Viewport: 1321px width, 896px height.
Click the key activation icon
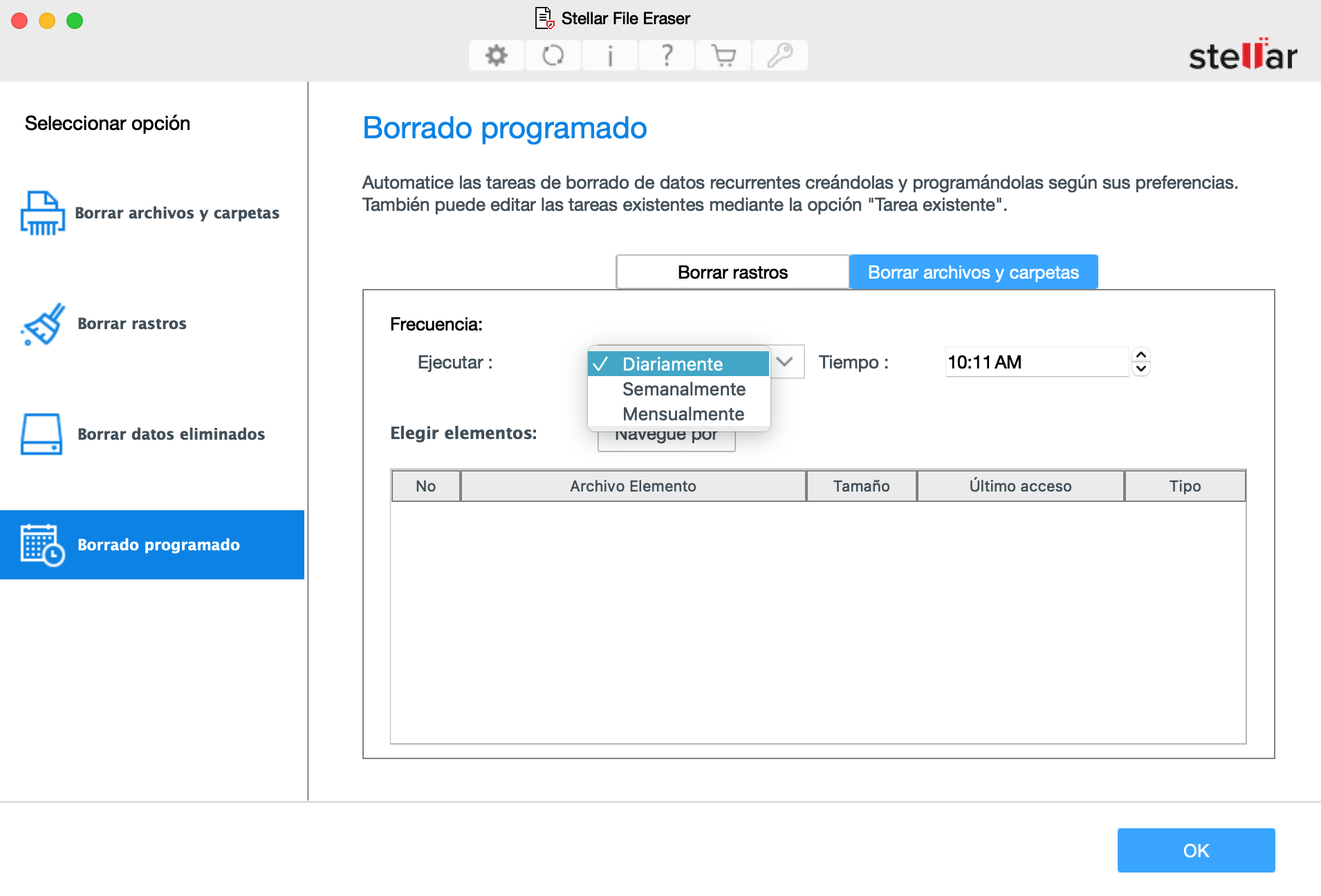click(779, 55)
